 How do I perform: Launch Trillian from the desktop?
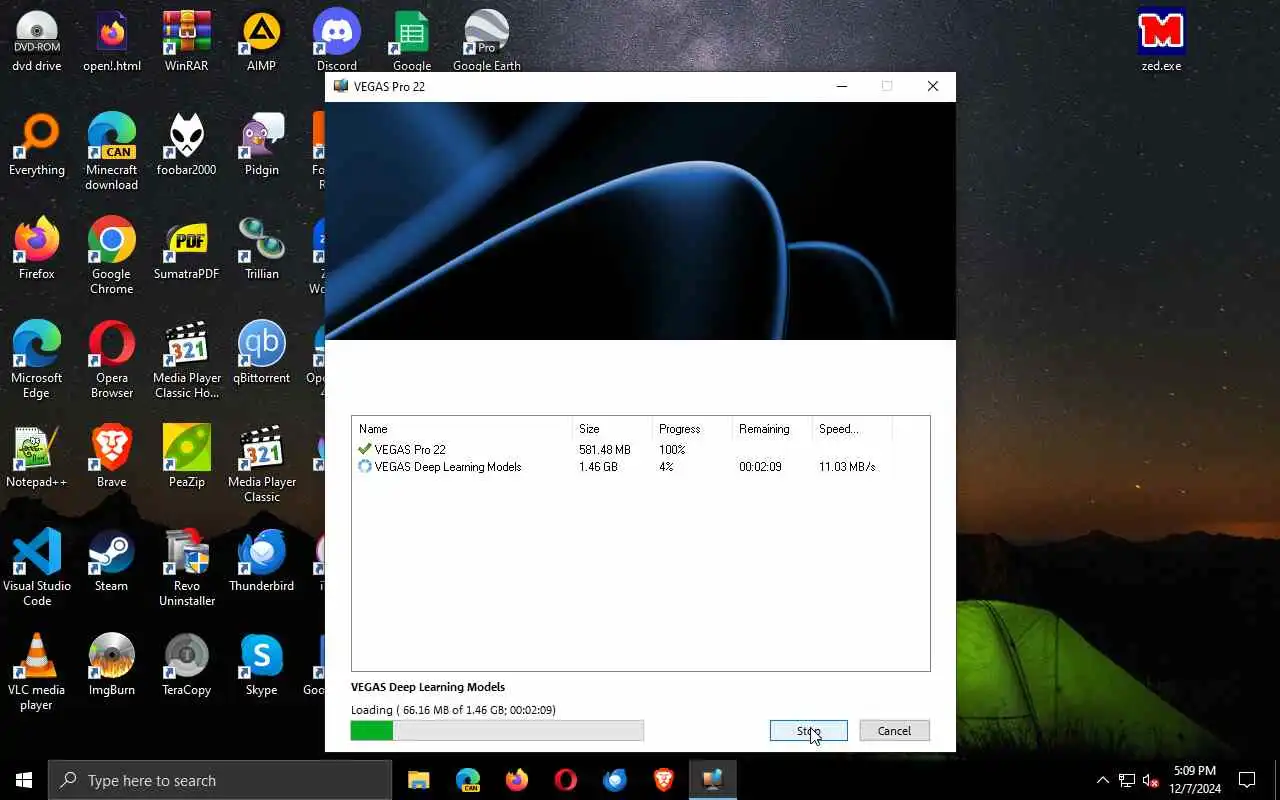tap(262, 249)
